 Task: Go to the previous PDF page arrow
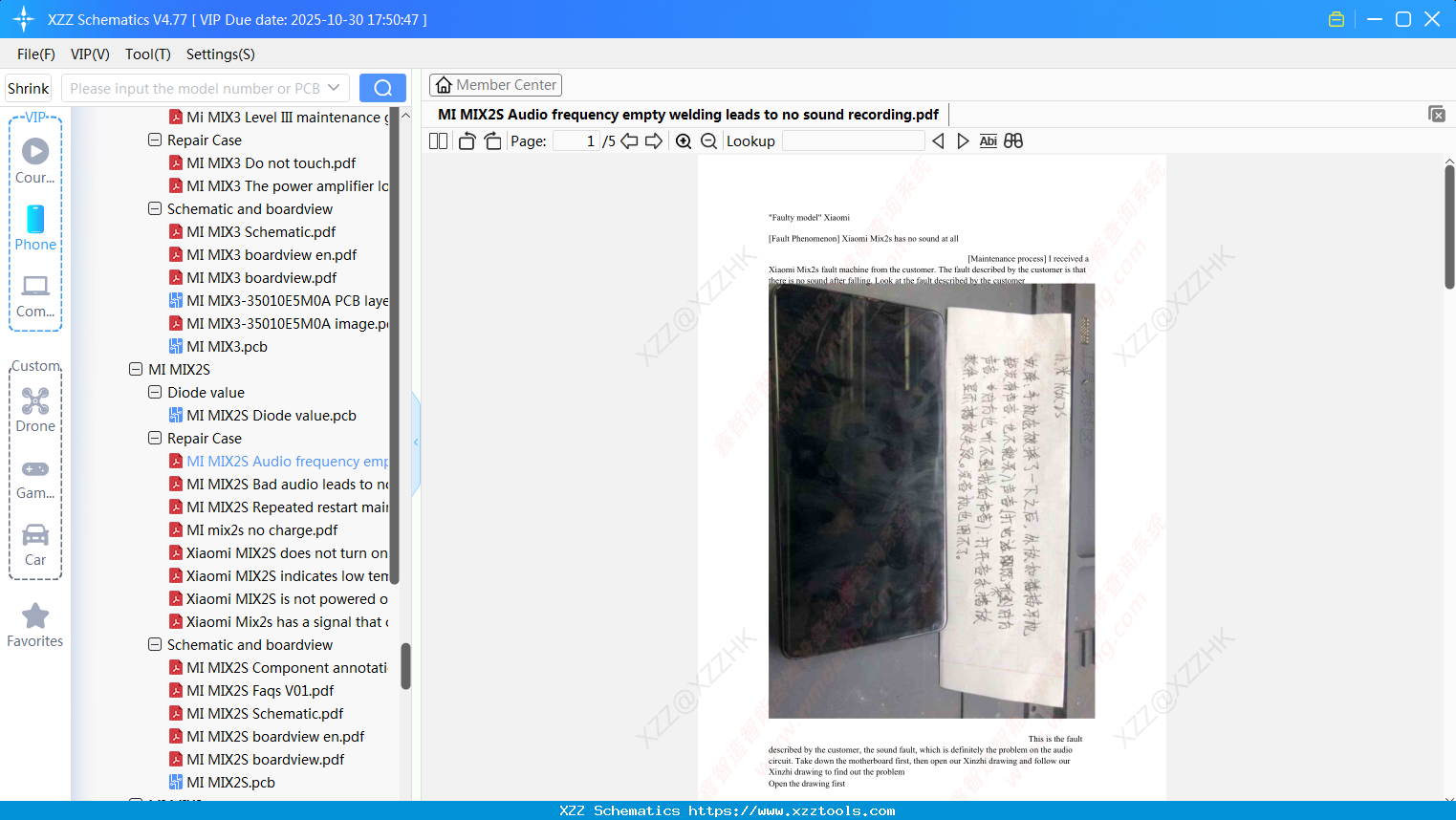click(x=629, y=141)
